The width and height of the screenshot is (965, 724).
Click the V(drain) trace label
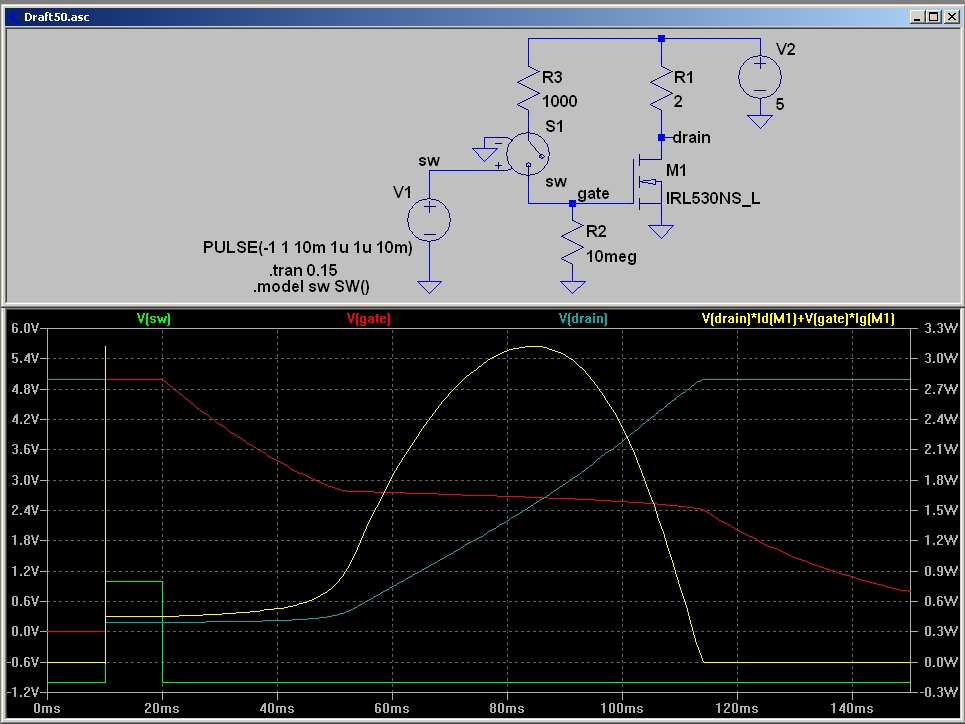pyautogui.click(x=583, y=318)
